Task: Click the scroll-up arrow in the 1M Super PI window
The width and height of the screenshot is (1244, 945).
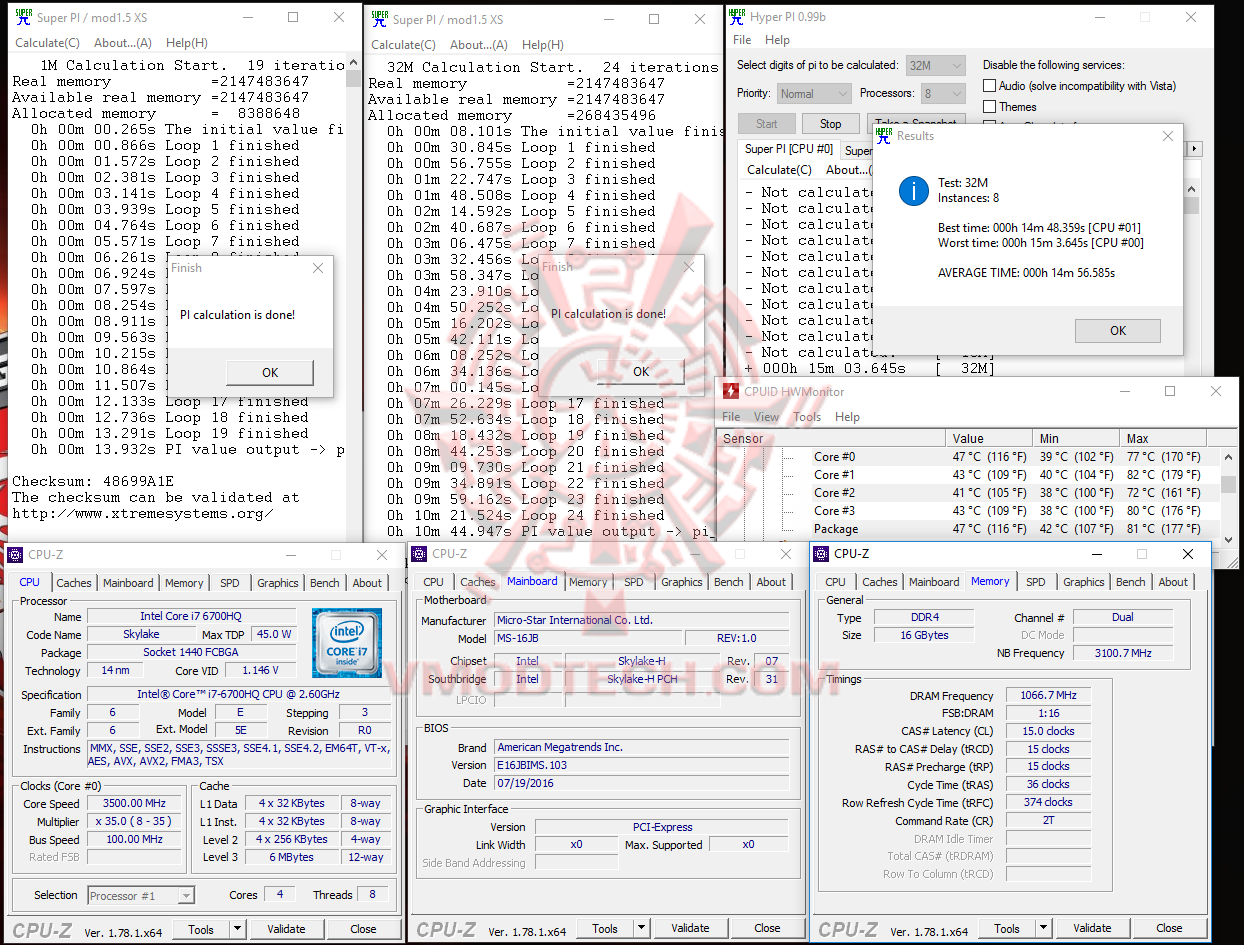Action: (353, 64)
